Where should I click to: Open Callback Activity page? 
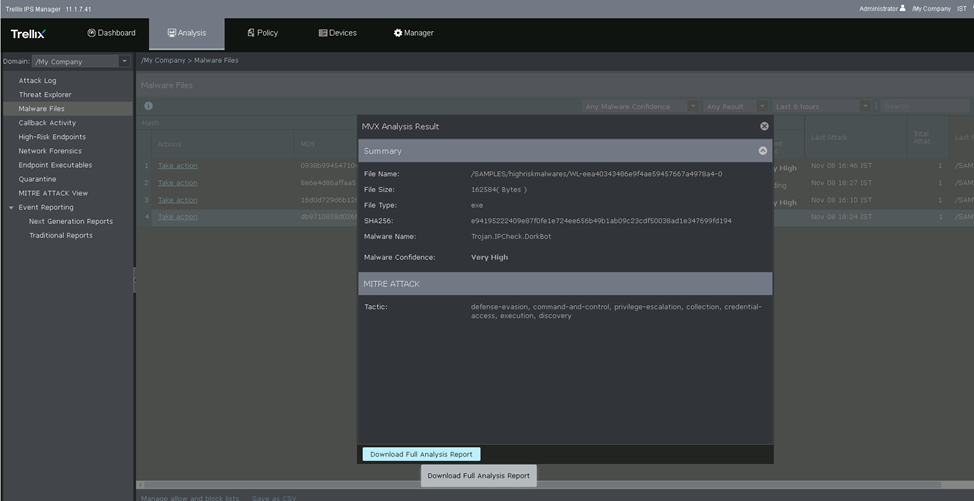coord(47,123)
